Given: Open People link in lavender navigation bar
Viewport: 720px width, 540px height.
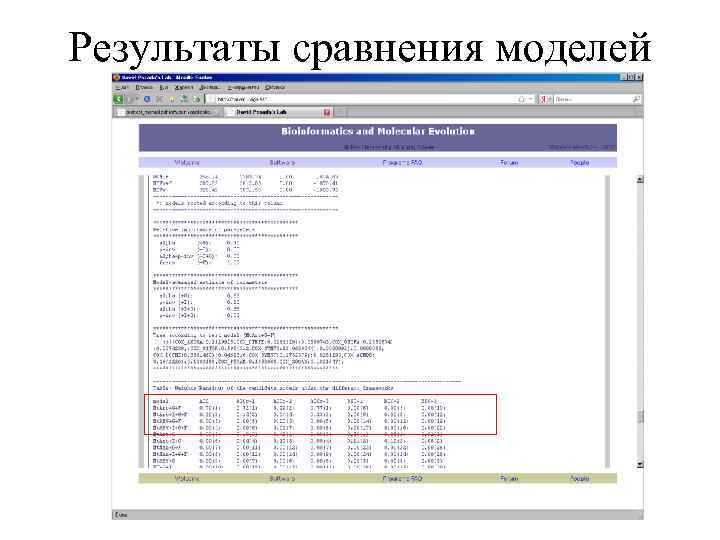Looking at the screenshot, I should click(x=579, y=163).
